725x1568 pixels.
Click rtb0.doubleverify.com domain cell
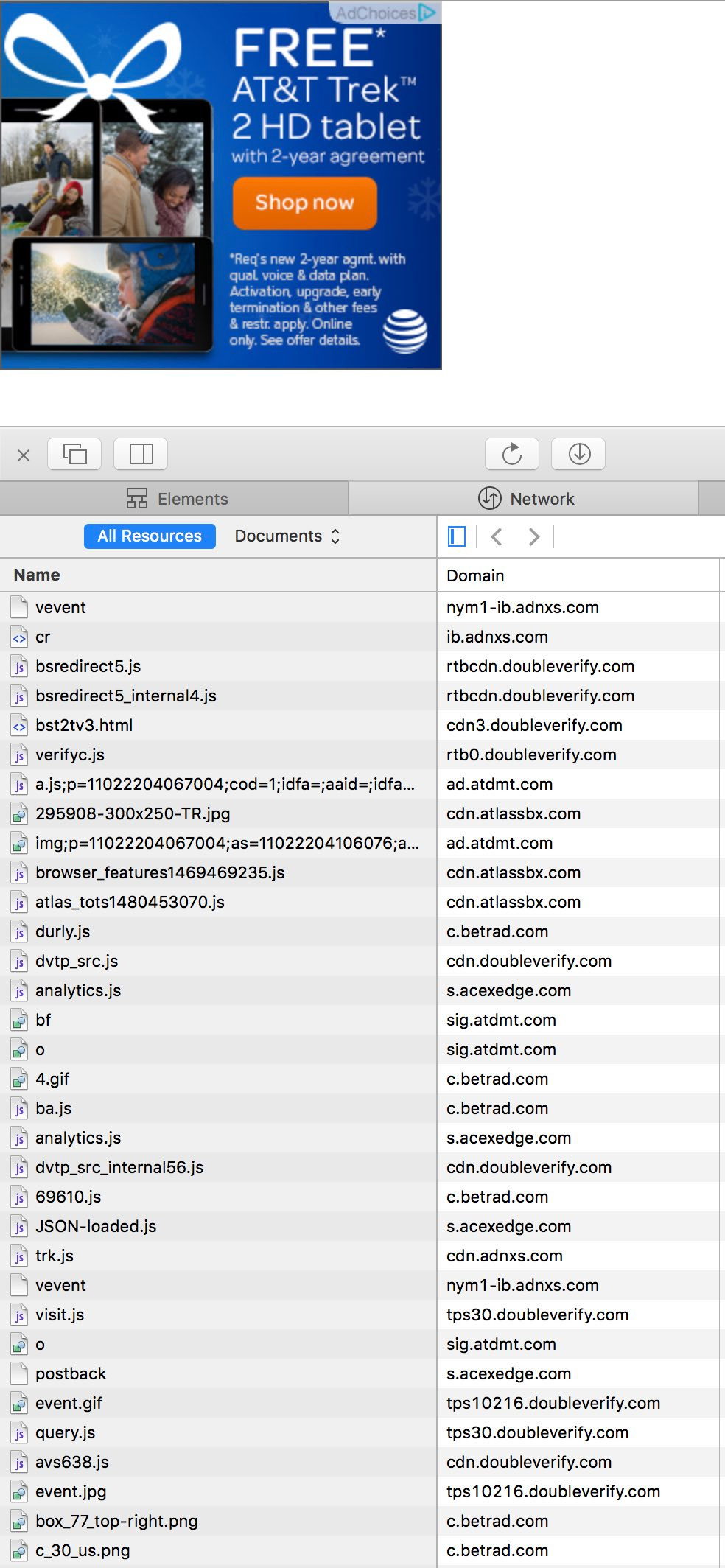[578, 755]
